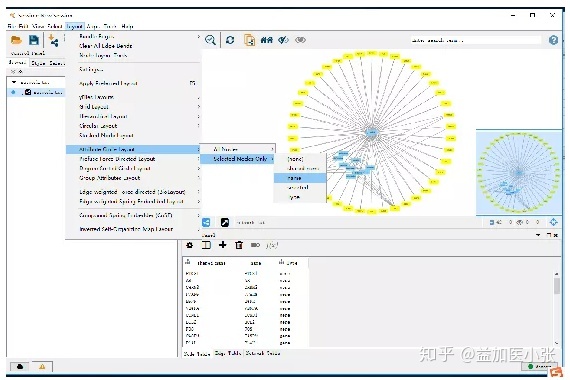Choose Settings in Layout menu

(91, 69)
